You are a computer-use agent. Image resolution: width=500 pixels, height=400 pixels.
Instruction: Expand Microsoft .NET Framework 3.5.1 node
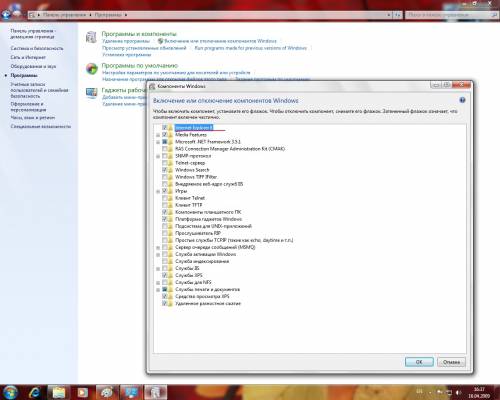click(x=158, y=142)
